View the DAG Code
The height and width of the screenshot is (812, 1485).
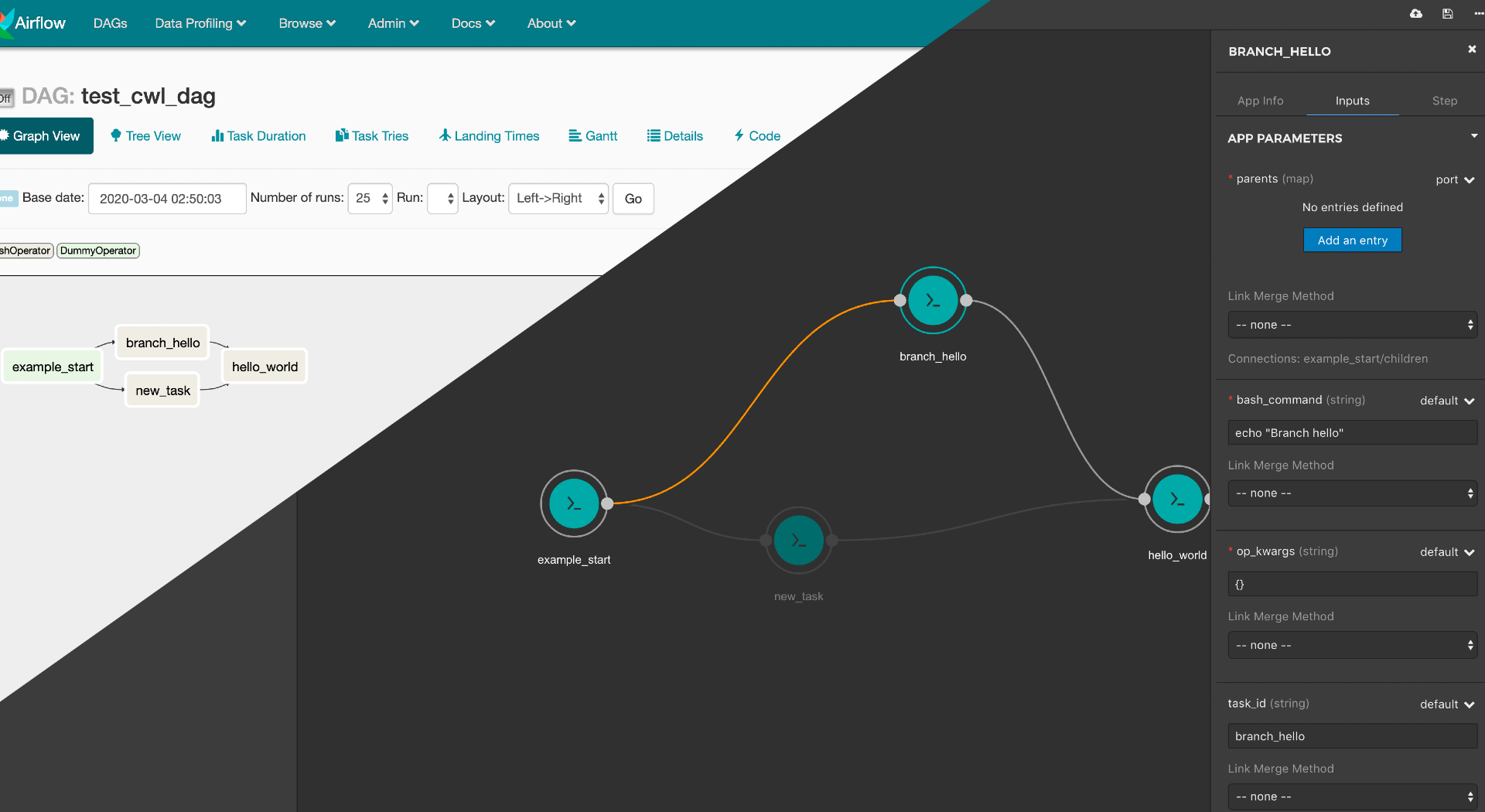756,135
